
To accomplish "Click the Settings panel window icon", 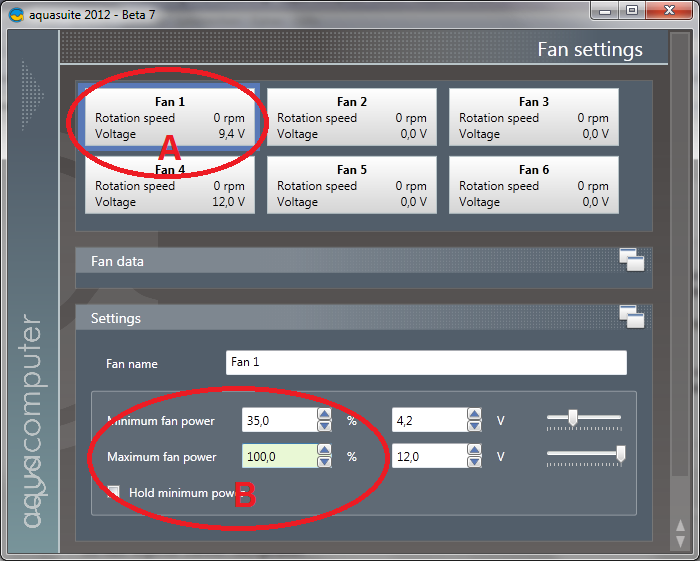I will 632,317.
